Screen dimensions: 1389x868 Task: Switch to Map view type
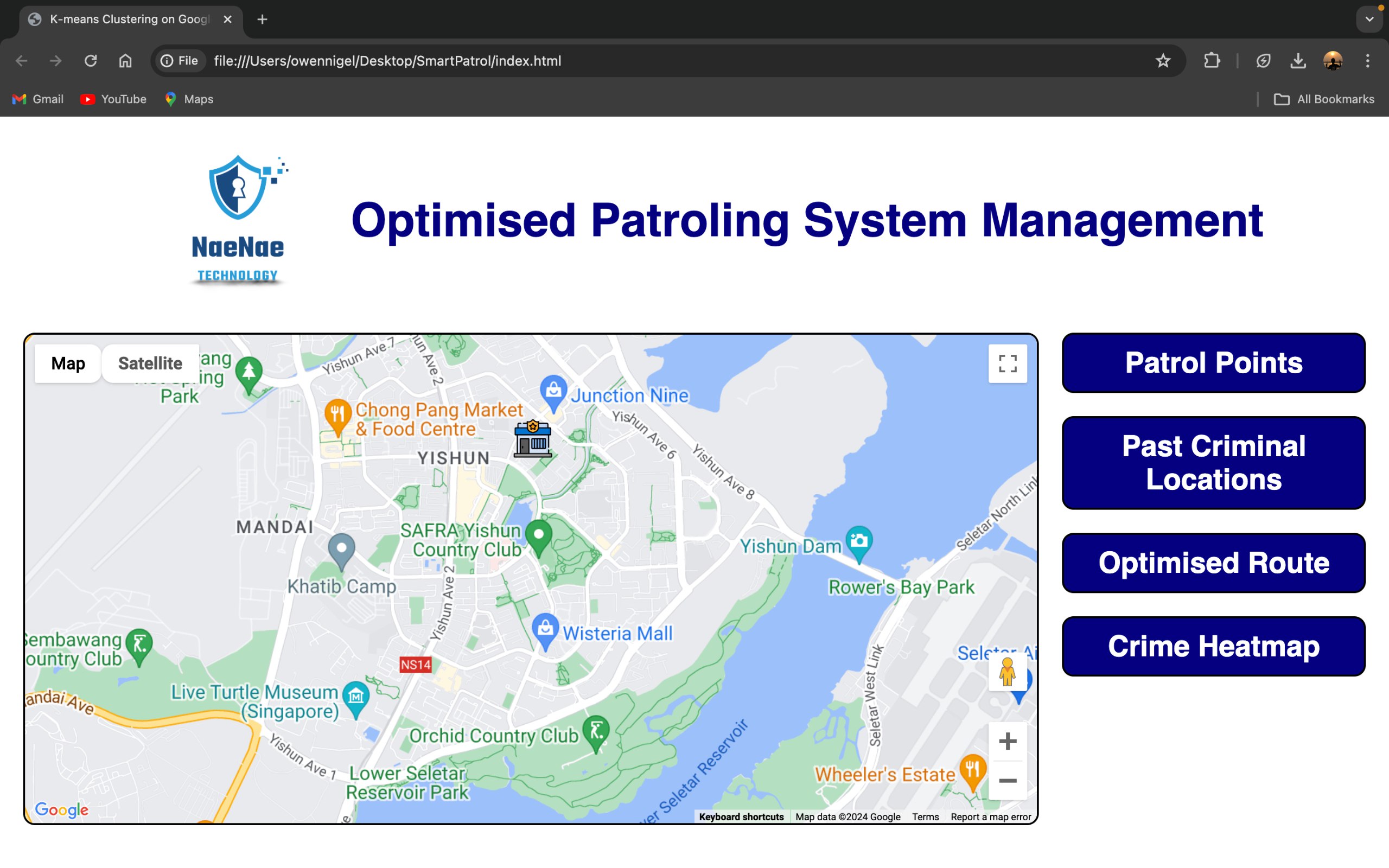pyautogui.click(x=68, y=363)
